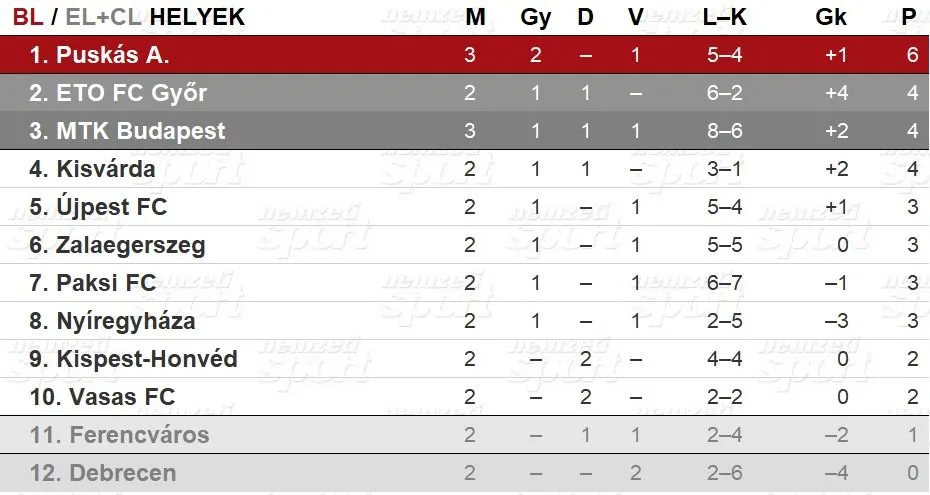
Task: Click the D draws column header
Action: click(x=585, y=17)
